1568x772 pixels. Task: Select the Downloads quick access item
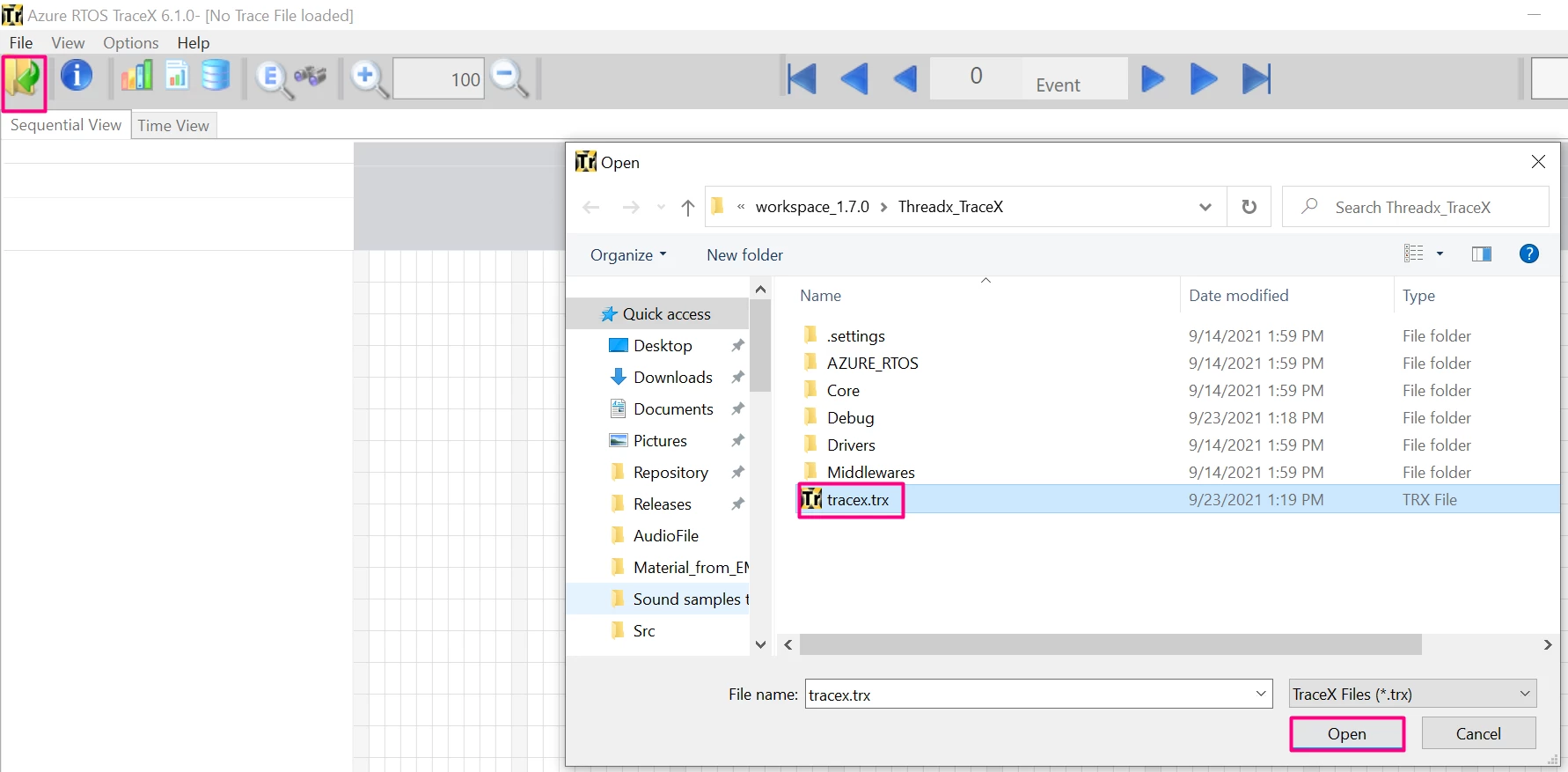pos(673,378)
